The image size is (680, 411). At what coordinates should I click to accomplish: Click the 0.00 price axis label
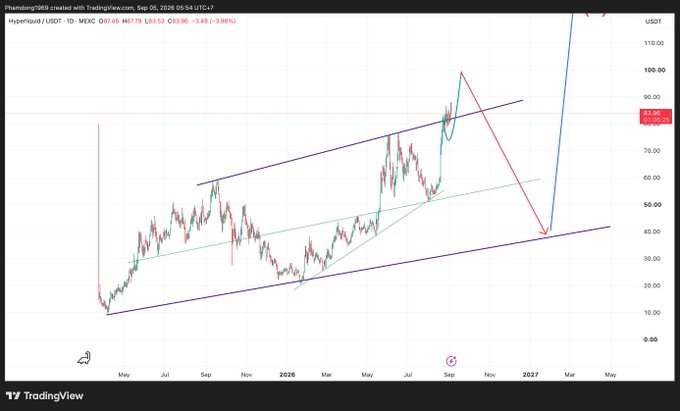pos(651,339)
